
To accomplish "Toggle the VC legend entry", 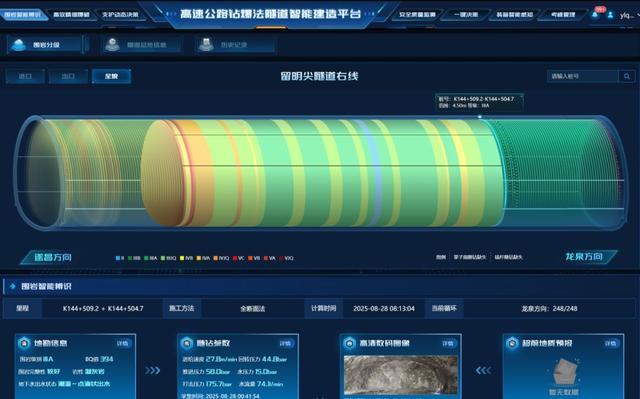I will [x=238, y=258].
